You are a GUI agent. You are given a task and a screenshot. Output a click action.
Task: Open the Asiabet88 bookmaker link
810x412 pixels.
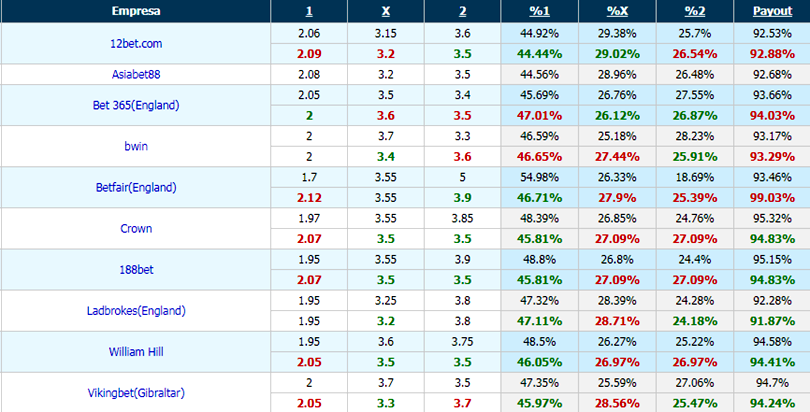(136, 74)
